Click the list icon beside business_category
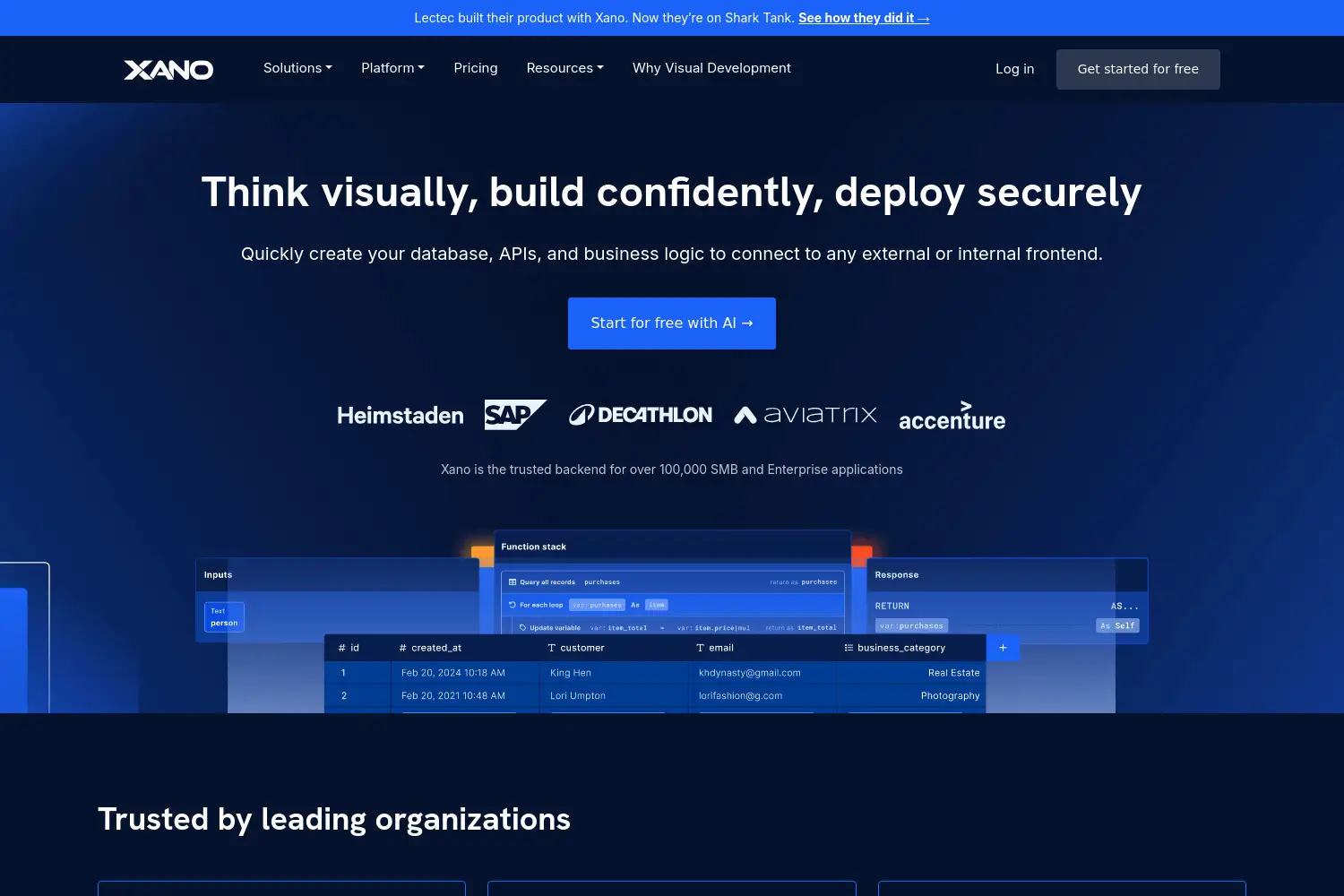Image resolution: width=1344 pixels, height=896 pixels. tap(849, 648)
